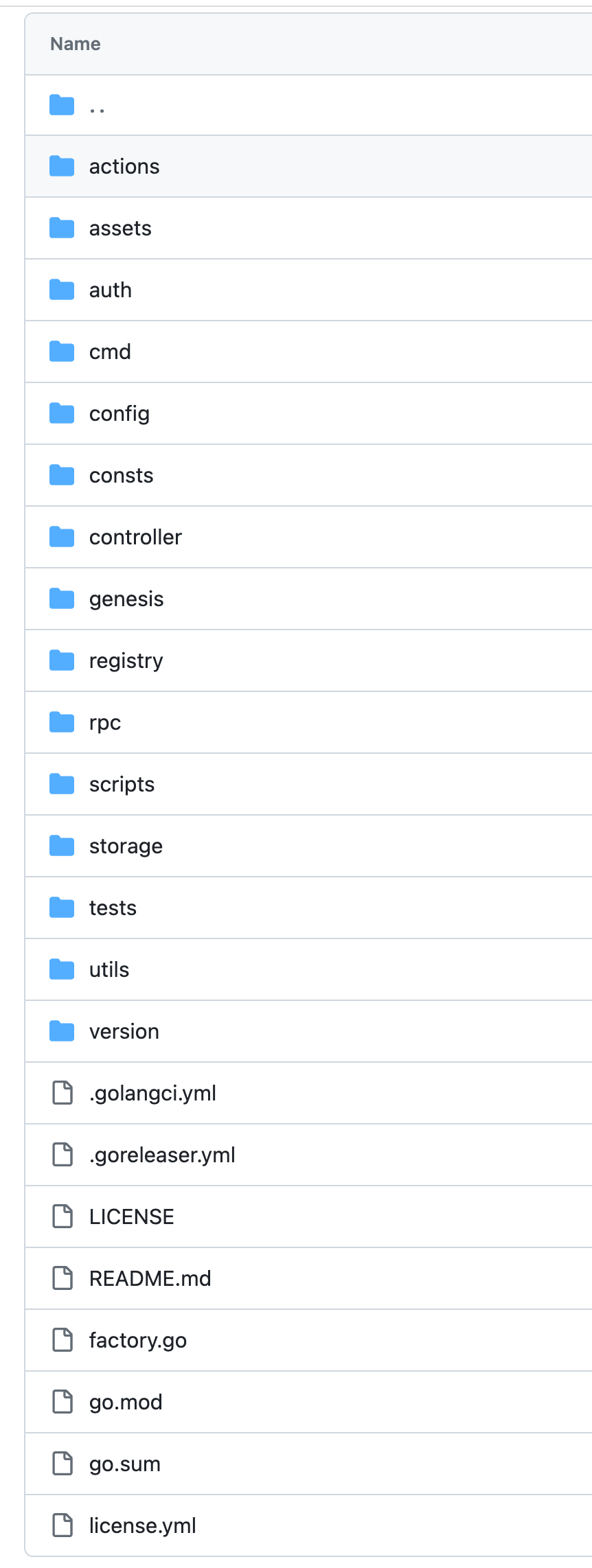Click the folder icon next to genesis
592x1568 pixels.
62,599
